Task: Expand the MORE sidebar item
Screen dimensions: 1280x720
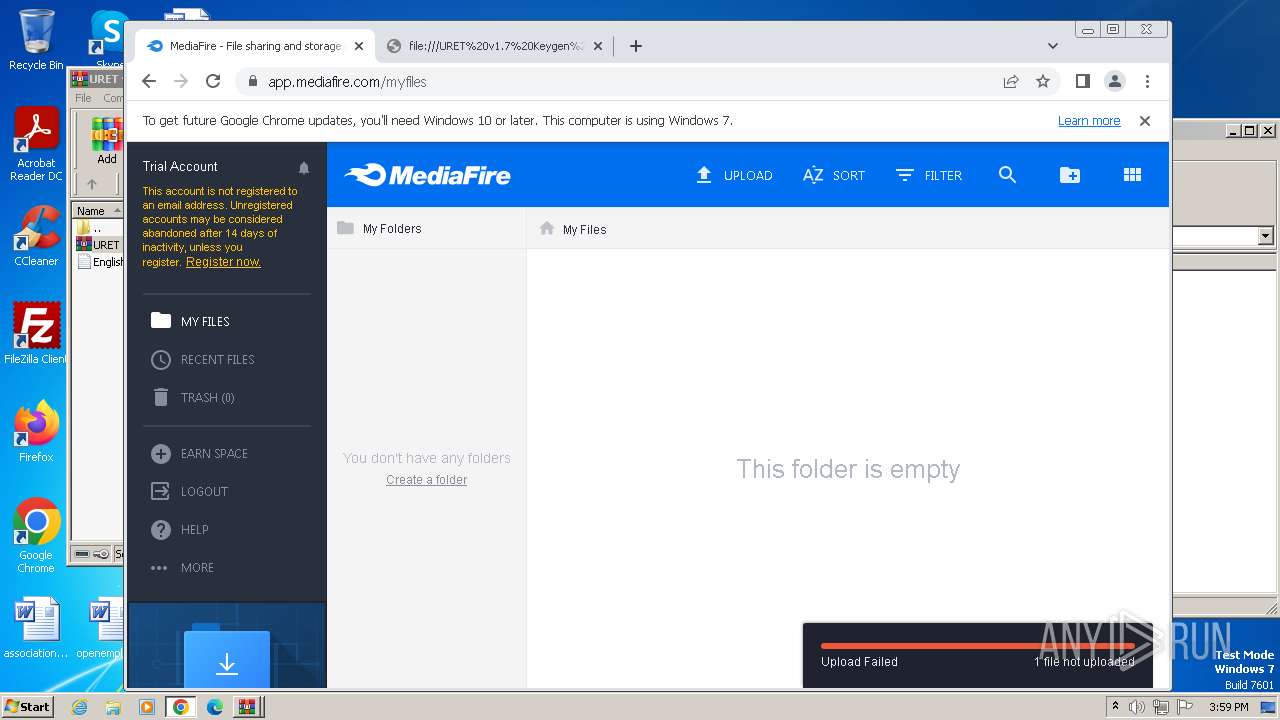Action: [x=182, y=567]
